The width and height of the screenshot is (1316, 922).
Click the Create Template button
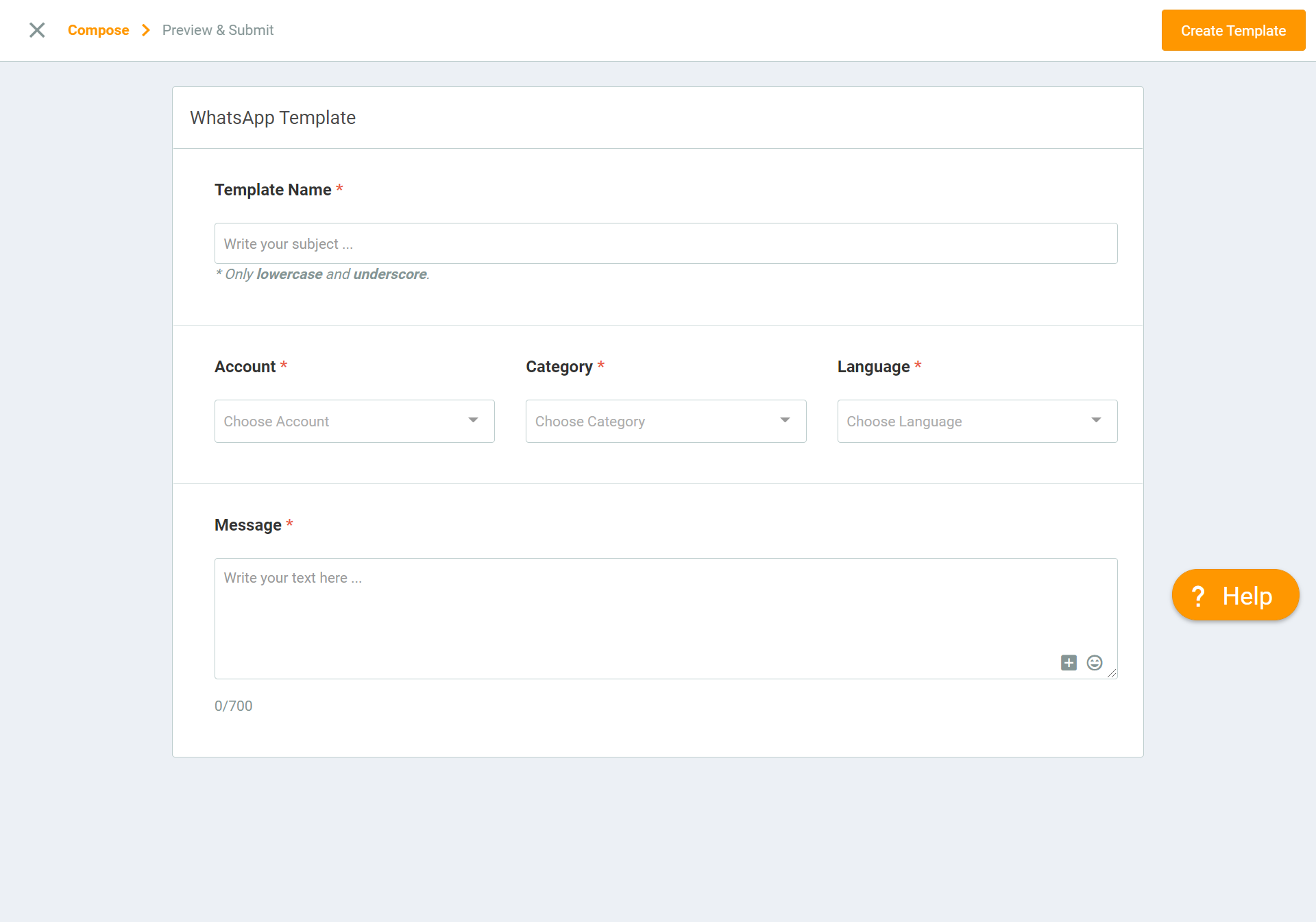tap(1233, 30)
